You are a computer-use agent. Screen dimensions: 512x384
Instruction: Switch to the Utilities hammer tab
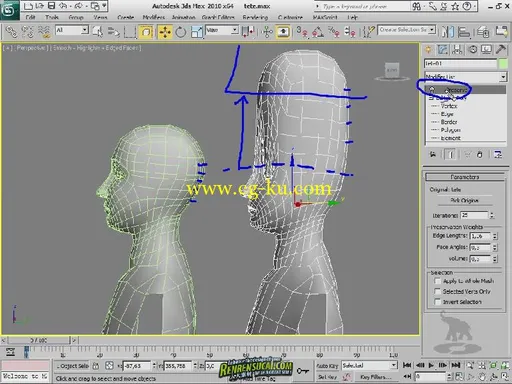[x=501, y=50]
